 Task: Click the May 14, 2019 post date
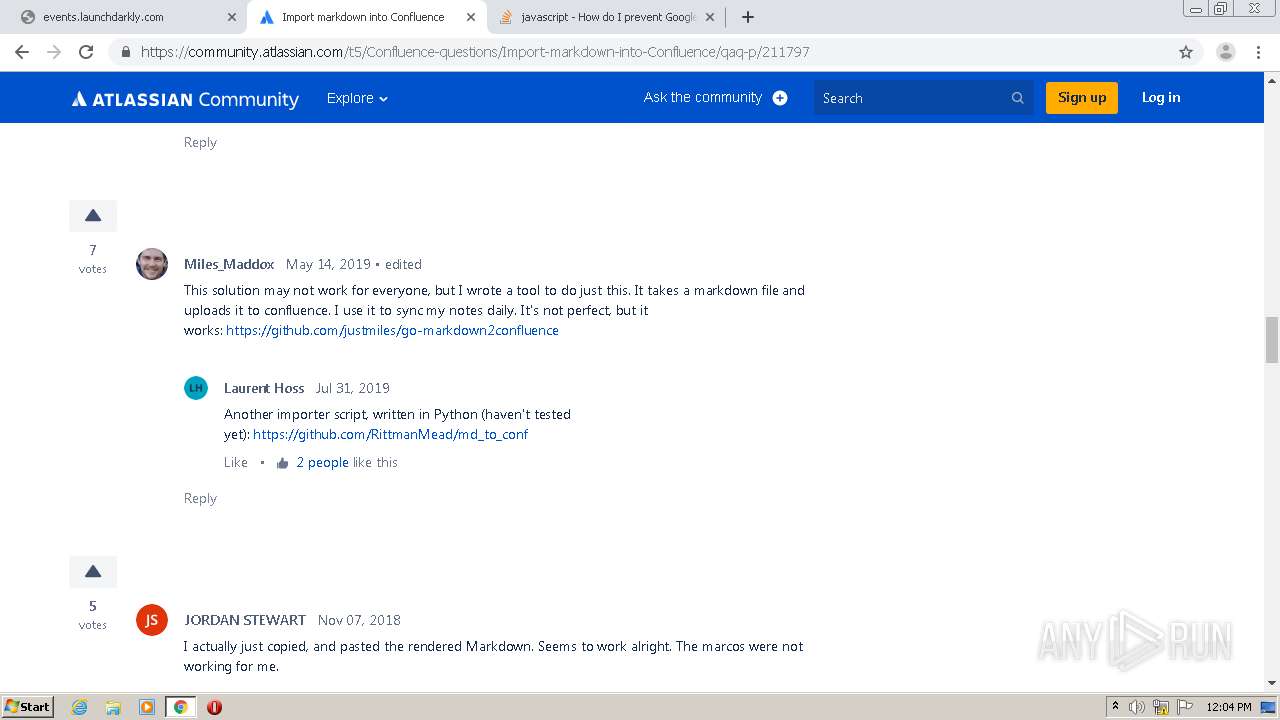point(328,264)
